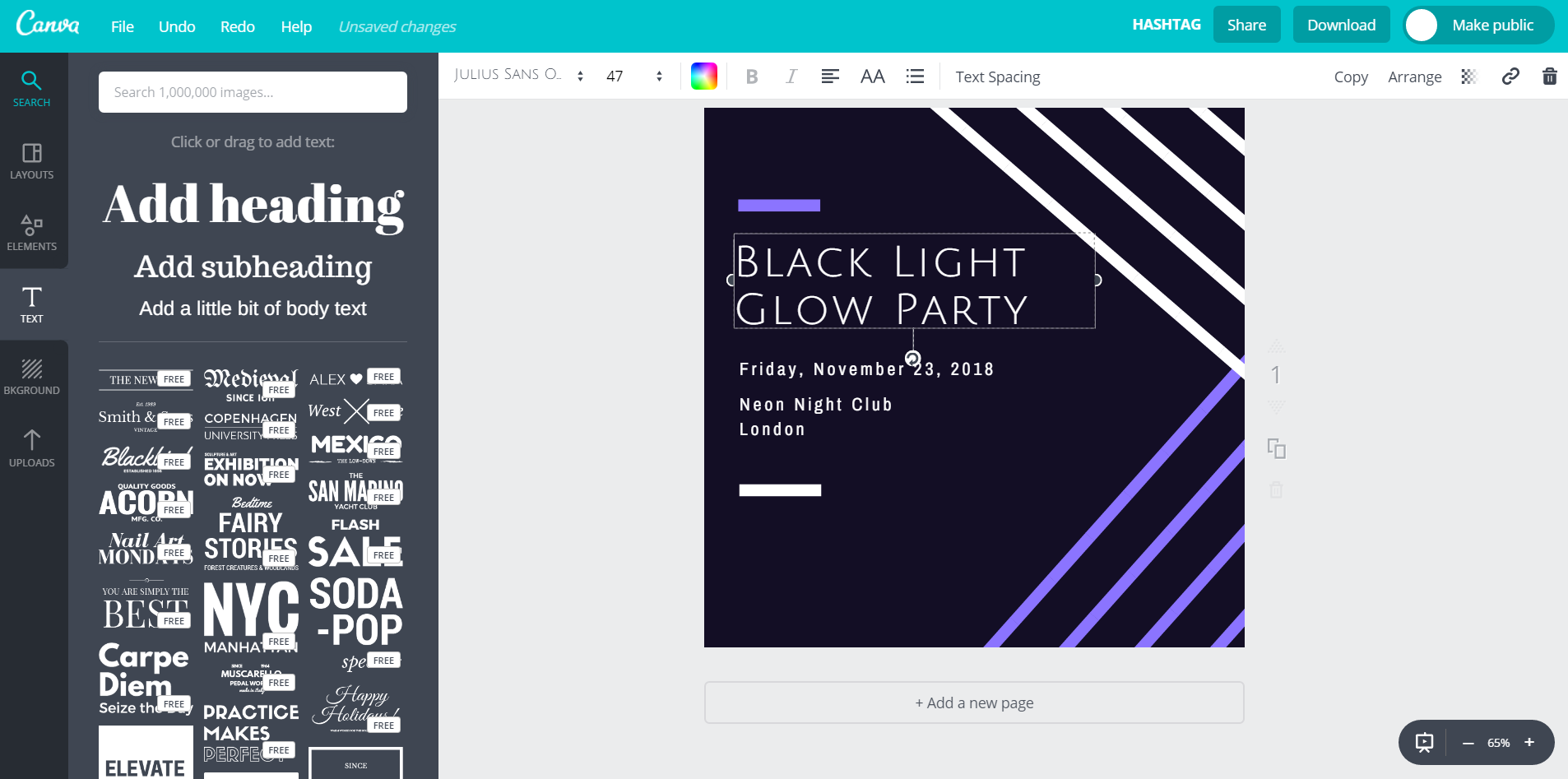Toggle italic formatting
Image resolution: width=1568 pixels, height=779 pixels.
pyautogui.click(x=791, y=77)
